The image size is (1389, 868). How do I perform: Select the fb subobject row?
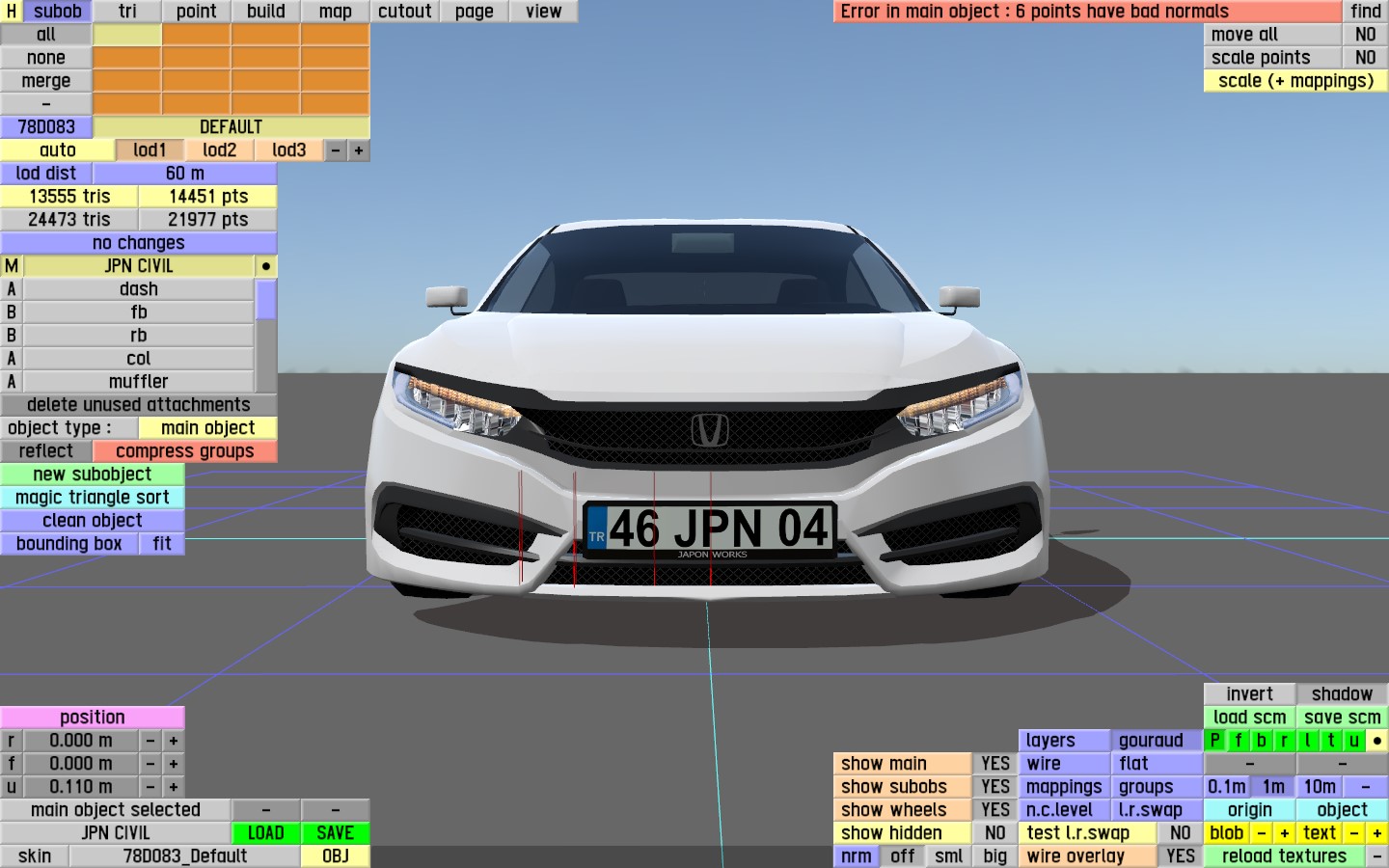pyautogui.click(x=139, y=312)
